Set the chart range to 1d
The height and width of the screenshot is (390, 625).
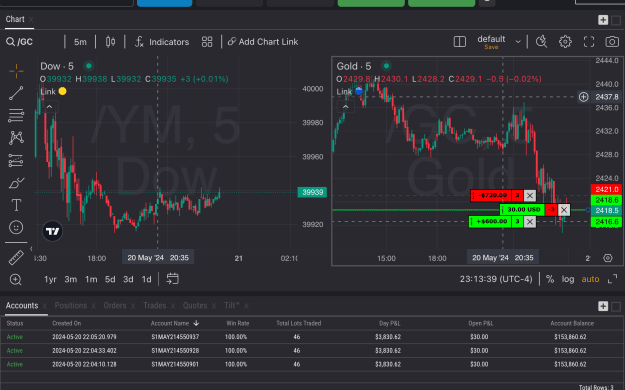(146, 279)
